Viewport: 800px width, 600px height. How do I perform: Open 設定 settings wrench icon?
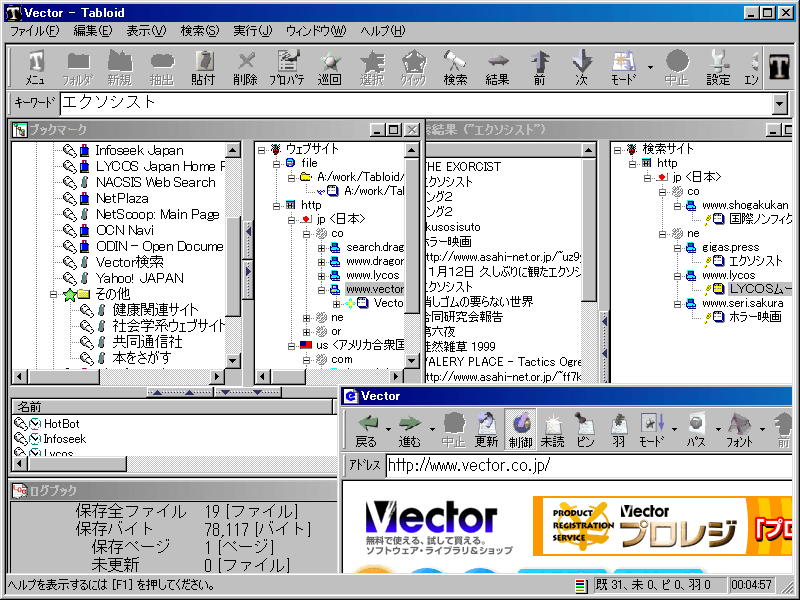(718, 67)
